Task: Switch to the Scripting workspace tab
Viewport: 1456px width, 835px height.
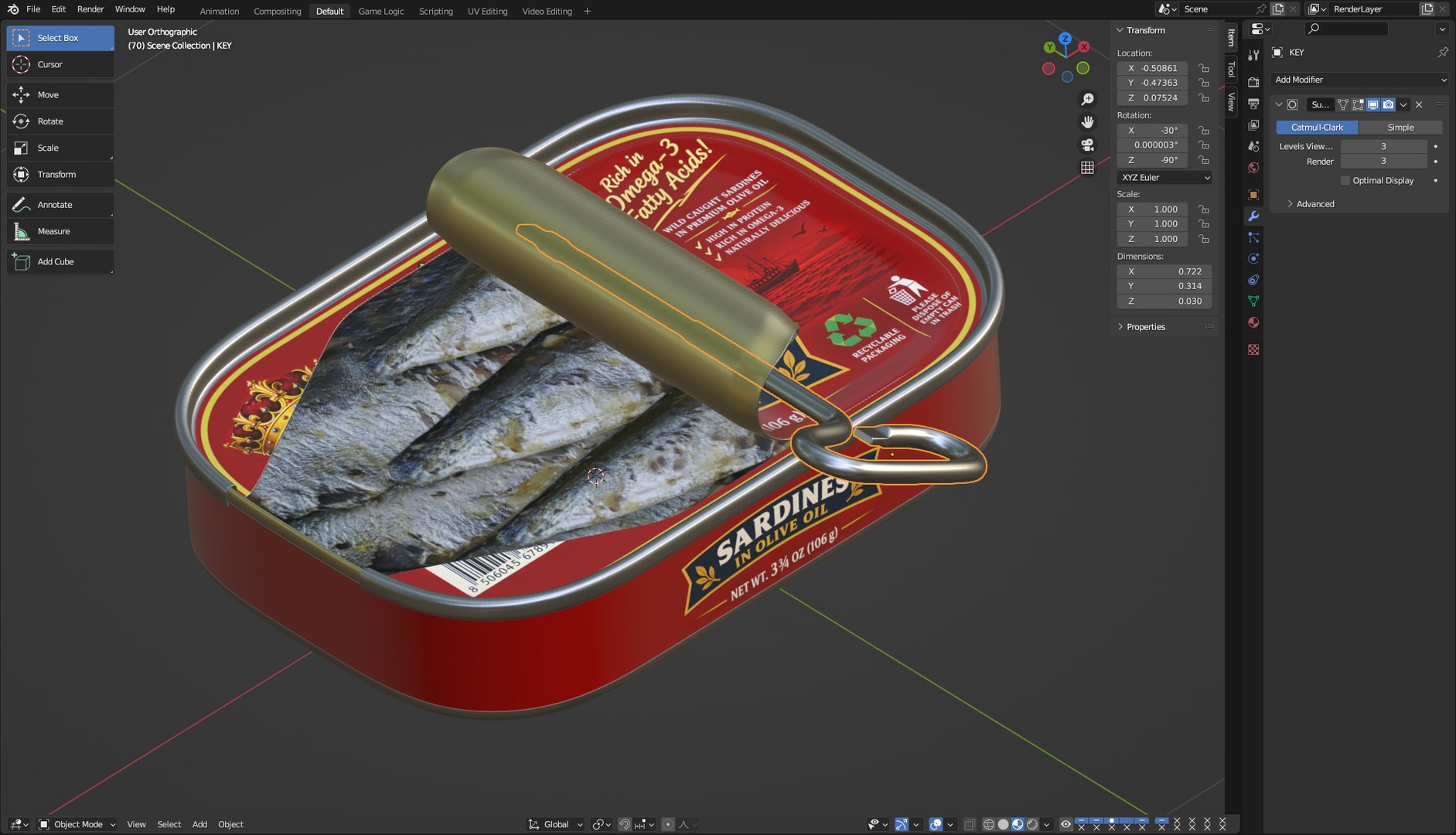Action: pos(436,11)
